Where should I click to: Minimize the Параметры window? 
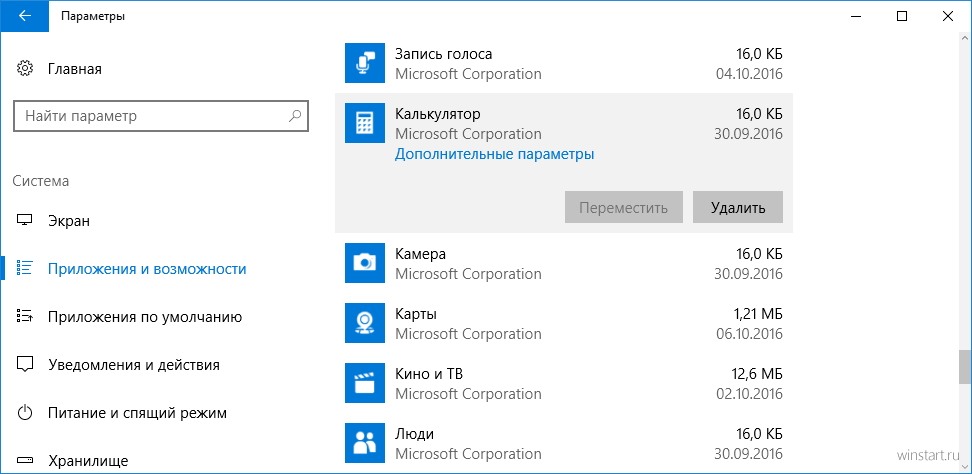[857, 16]
